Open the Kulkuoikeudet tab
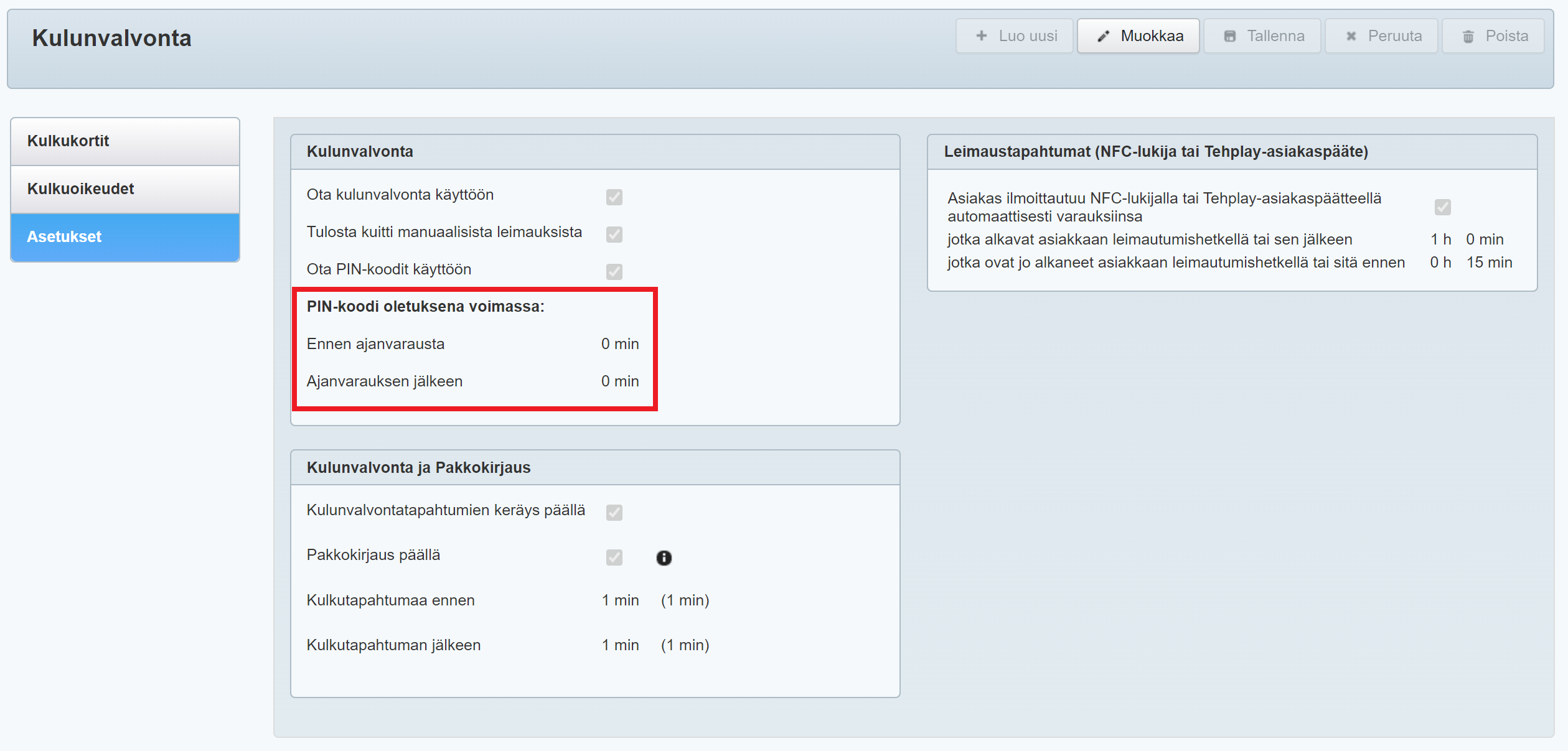Screen dimensions: 1568x751 pyautogui.click(x=125, y=189)
